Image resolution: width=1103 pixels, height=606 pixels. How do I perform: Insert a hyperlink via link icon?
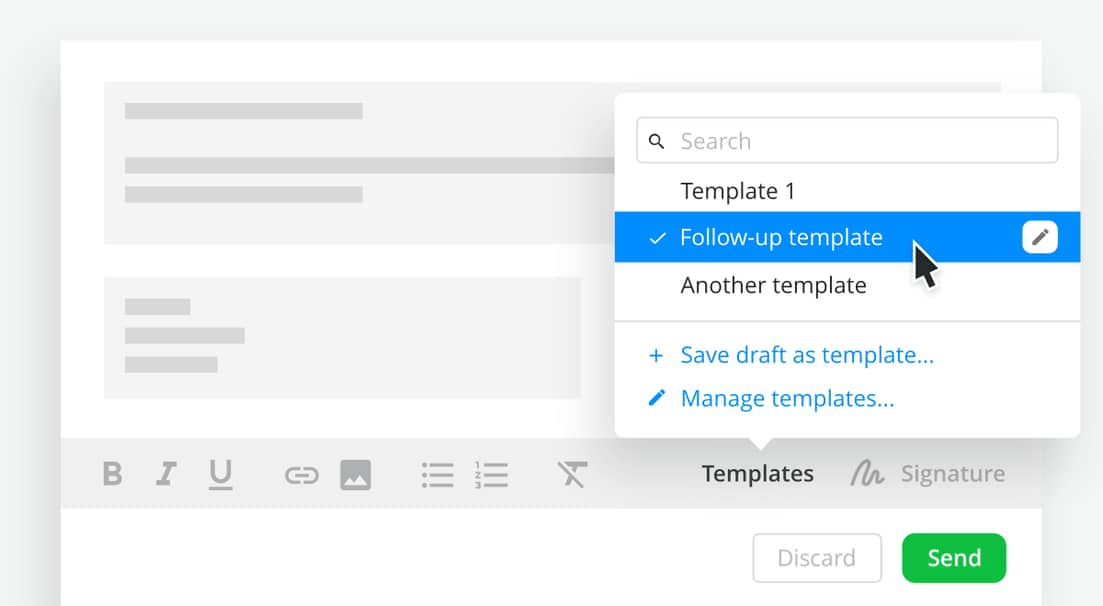point(301,475)
